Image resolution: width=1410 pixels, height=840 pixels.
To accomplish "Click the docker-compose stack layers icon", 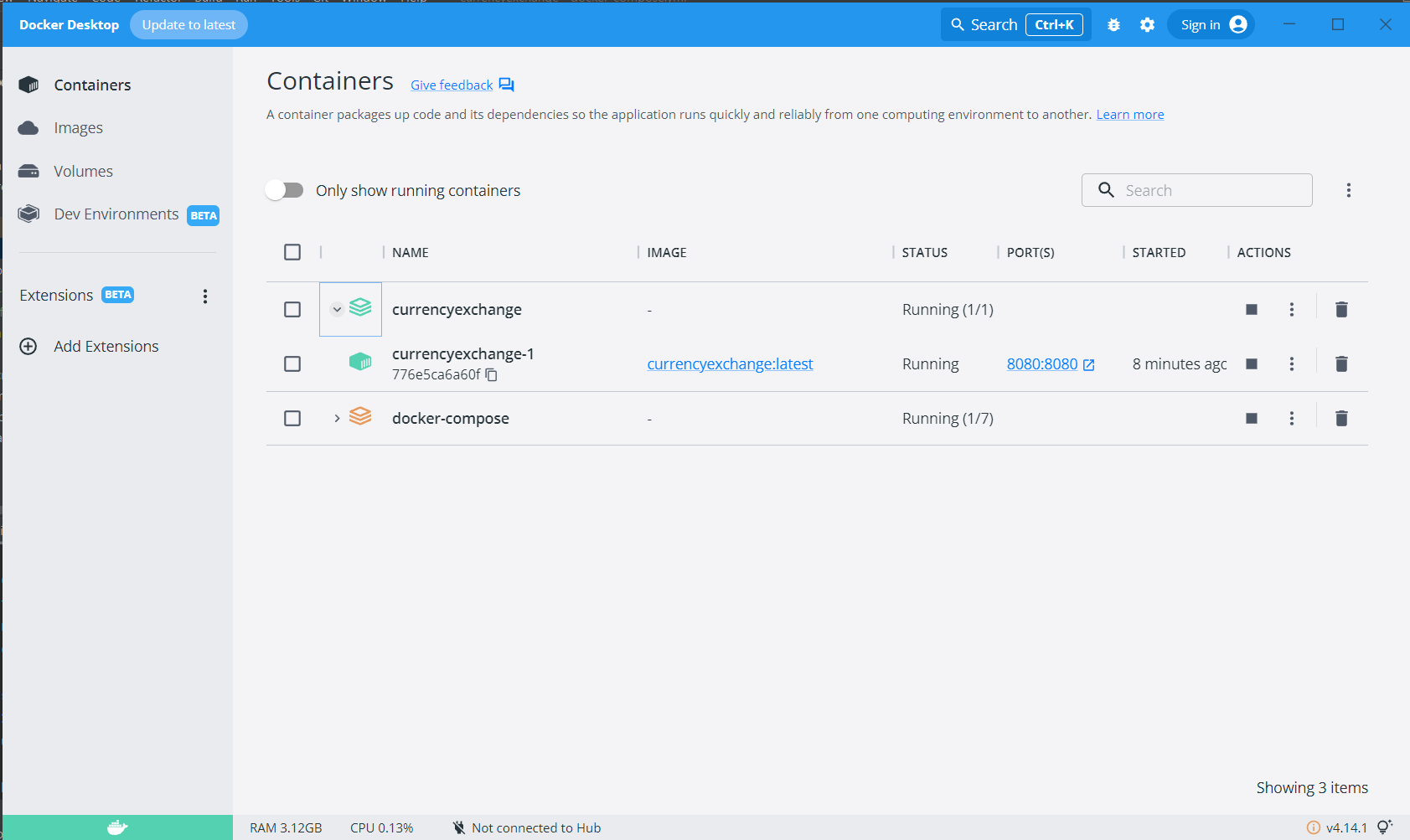I will [x=360, y=416].
